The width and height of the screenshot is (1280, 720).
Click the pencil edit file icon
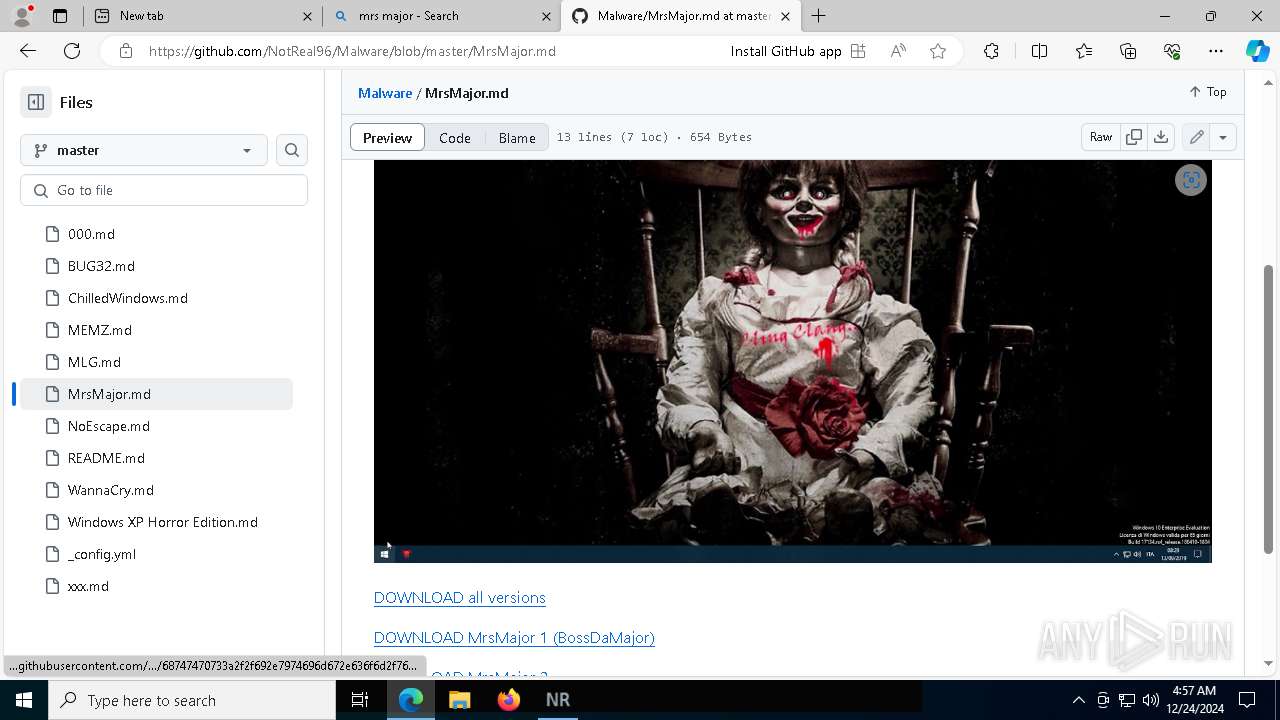pyautogui.click(x=1196, y=137)
